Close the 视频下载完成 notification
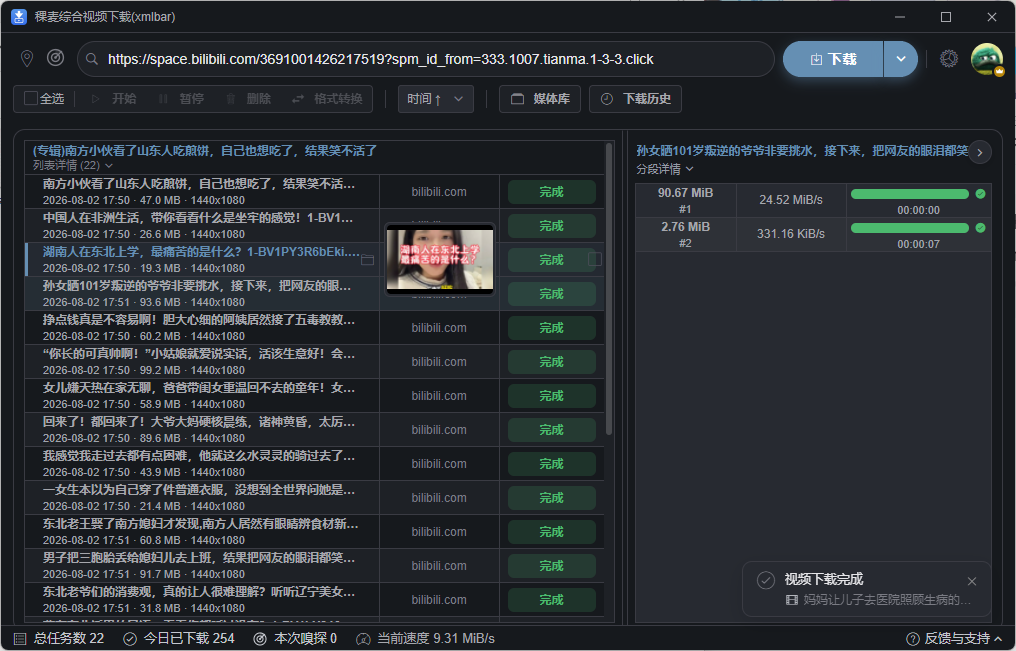Image resolution: width=1016 pixels, height=651 pixels. point(971,581)
